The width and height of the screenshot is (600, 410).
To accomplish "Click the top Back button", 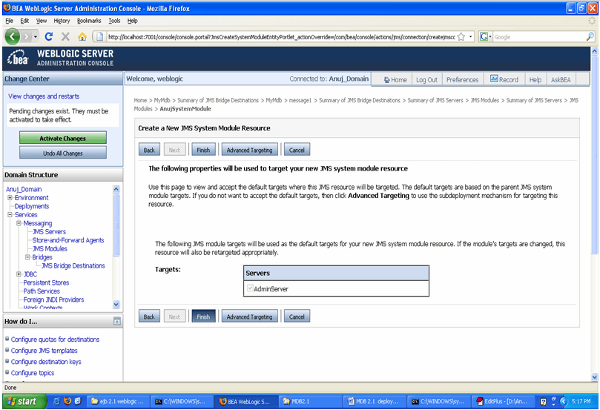I will pos(149,150).
